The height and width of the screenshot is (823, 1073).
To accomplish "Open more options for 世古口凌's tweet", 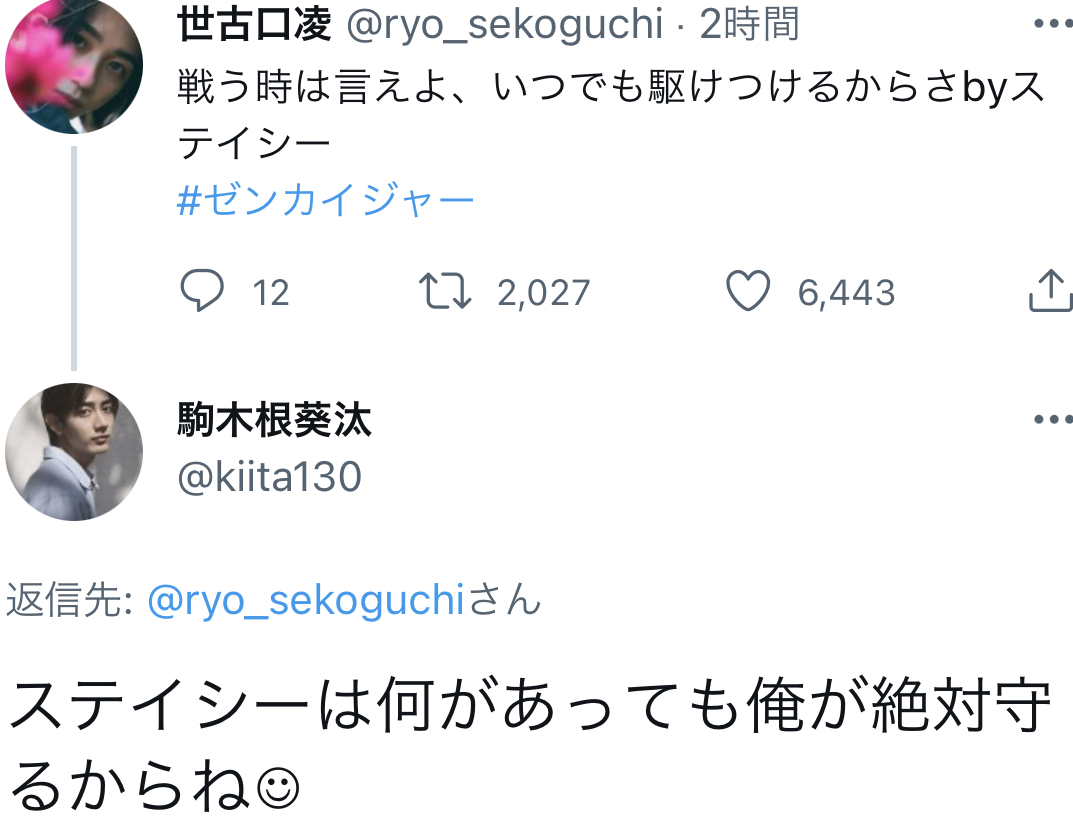I will coord(1051,24).
